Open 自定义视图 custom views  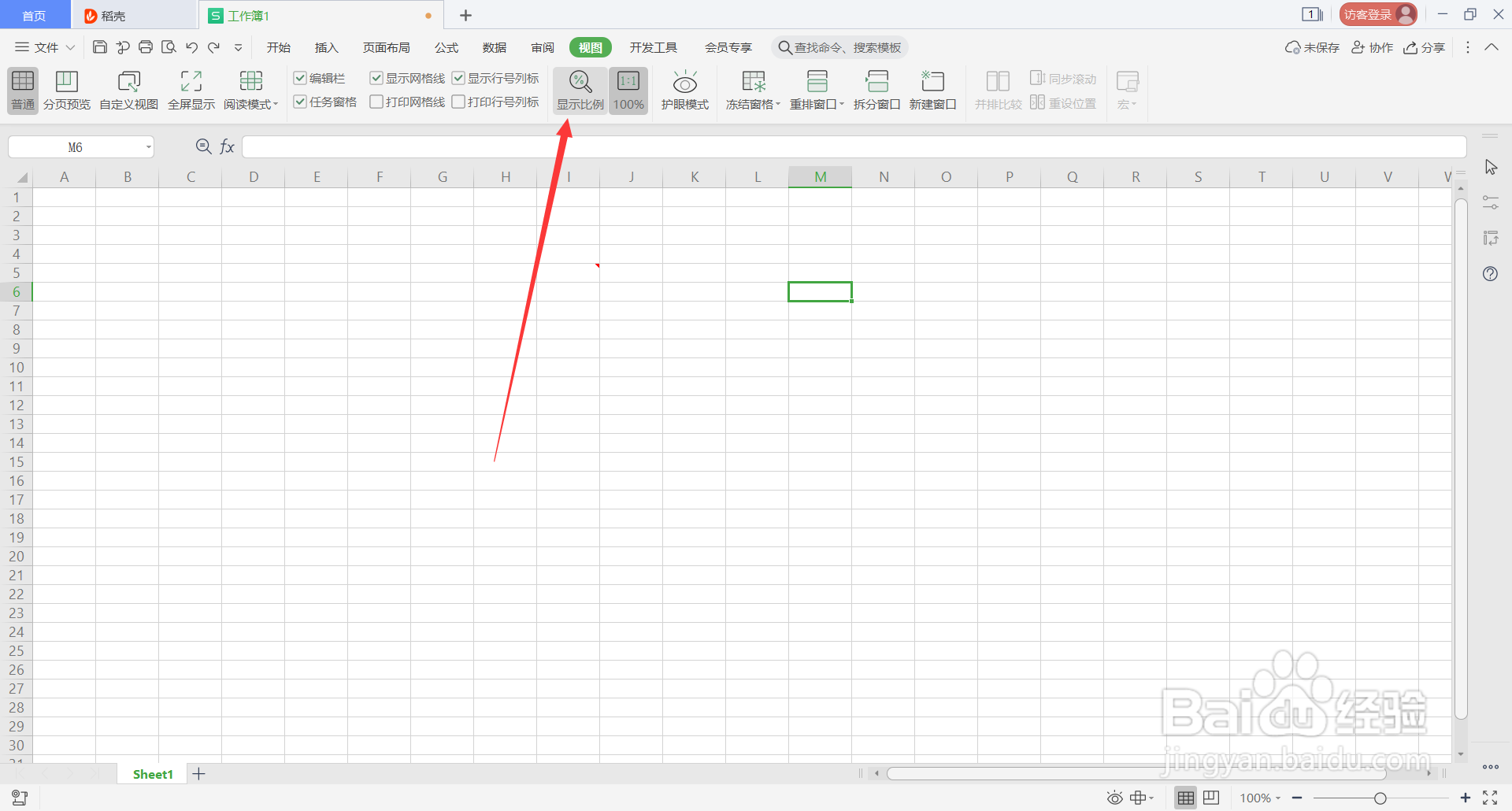pos(129,91)
